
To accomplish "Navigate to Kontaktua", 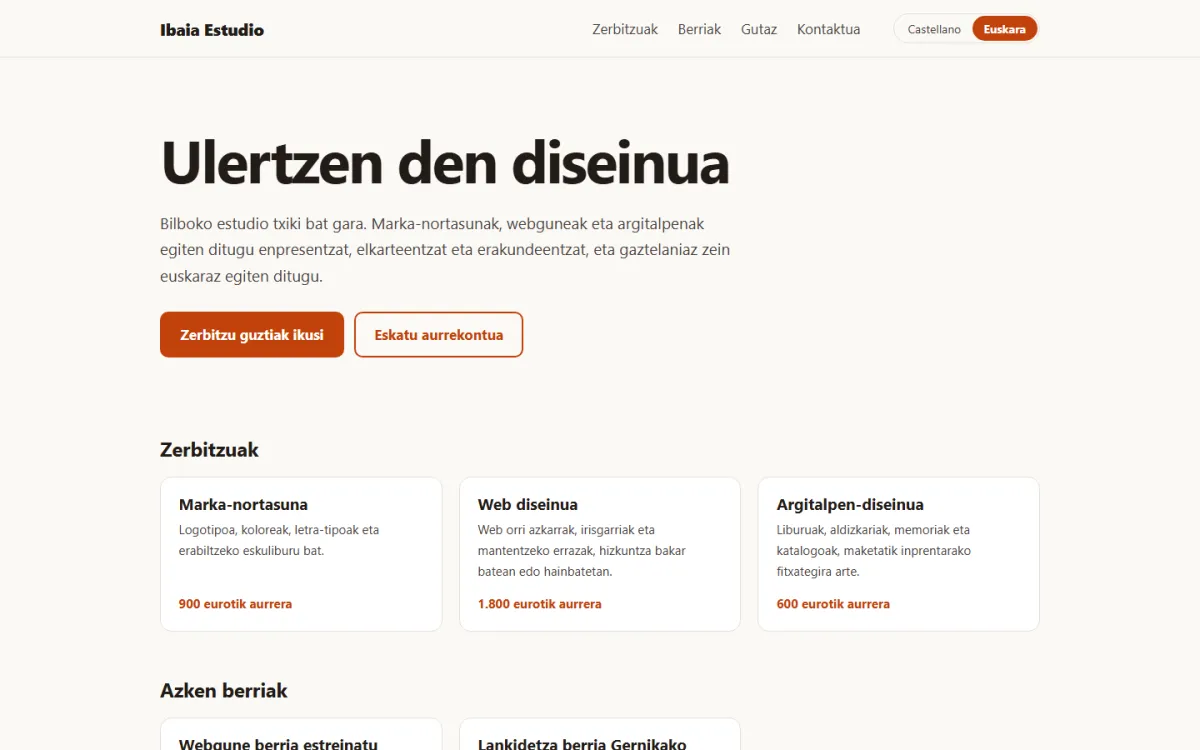I will [828, 29].
